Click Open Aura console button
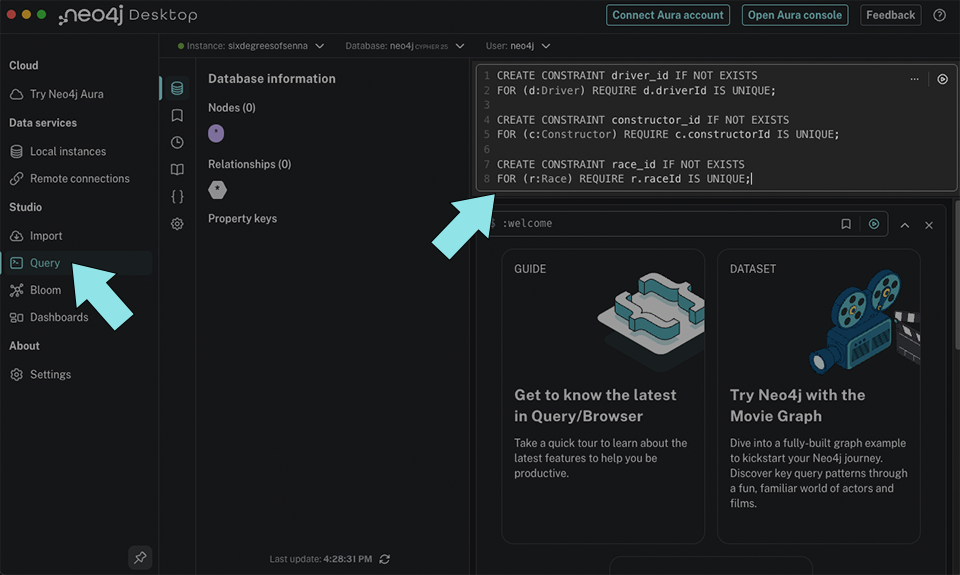The width and height of the screenshot is (960, 575). [x=795, y=15]
